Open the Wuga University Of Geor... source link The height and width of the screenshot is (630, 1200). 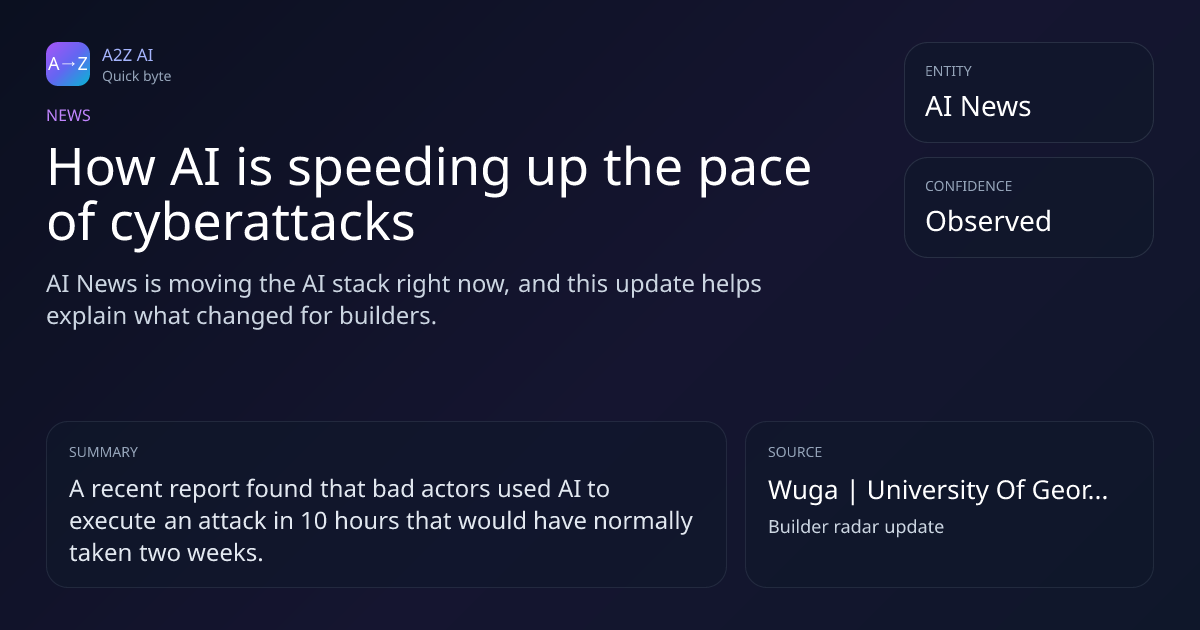pos(938,491)
